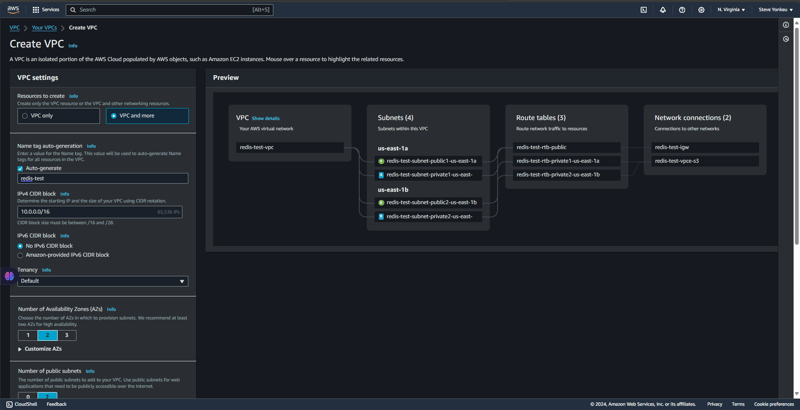This screenshot has height=410, width=800.
Task: Open Info link for Name tag auto-generation
Action: point(91,146)
